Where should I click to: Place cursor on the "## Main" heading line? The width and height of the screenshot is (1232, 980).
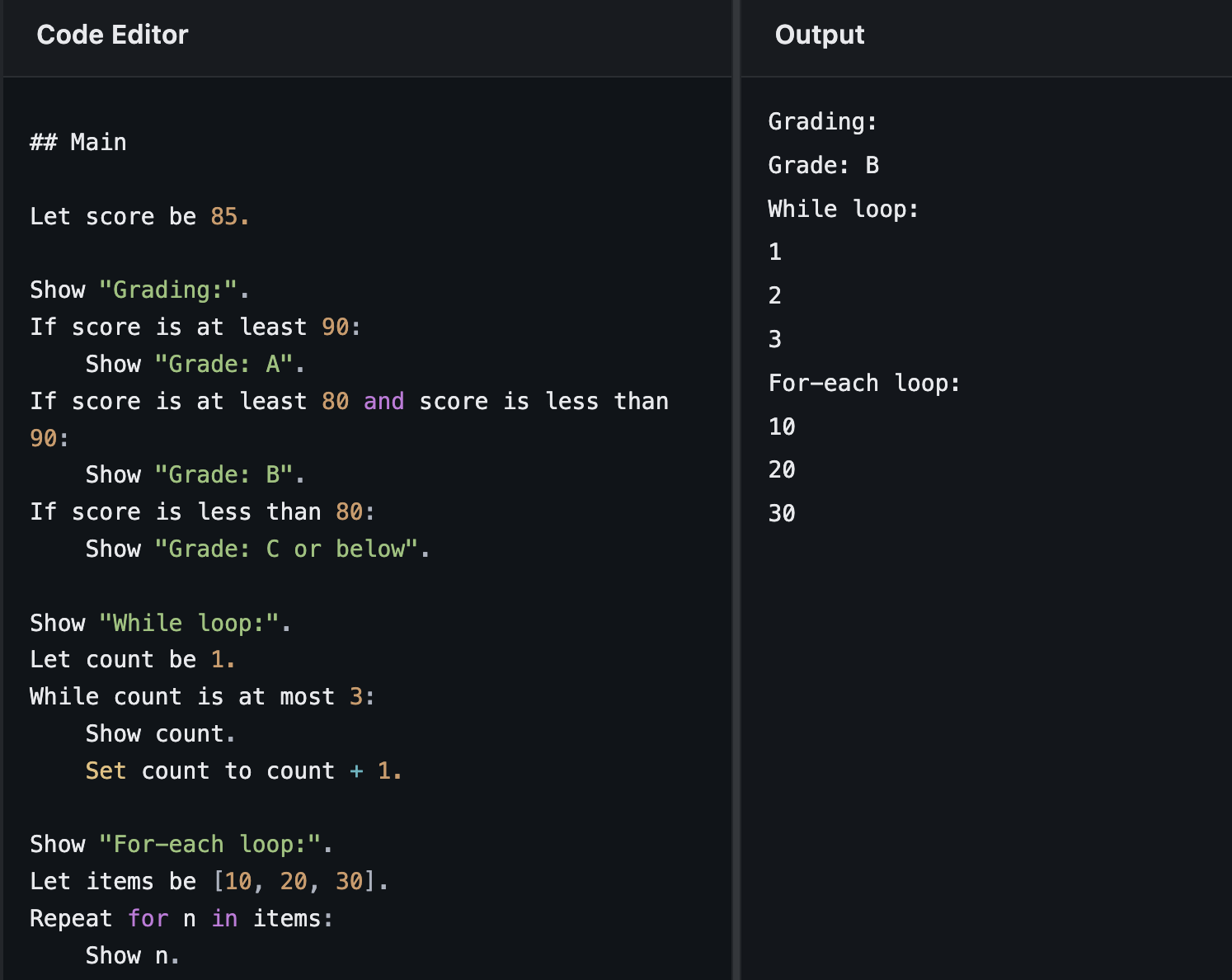point(78,142)
